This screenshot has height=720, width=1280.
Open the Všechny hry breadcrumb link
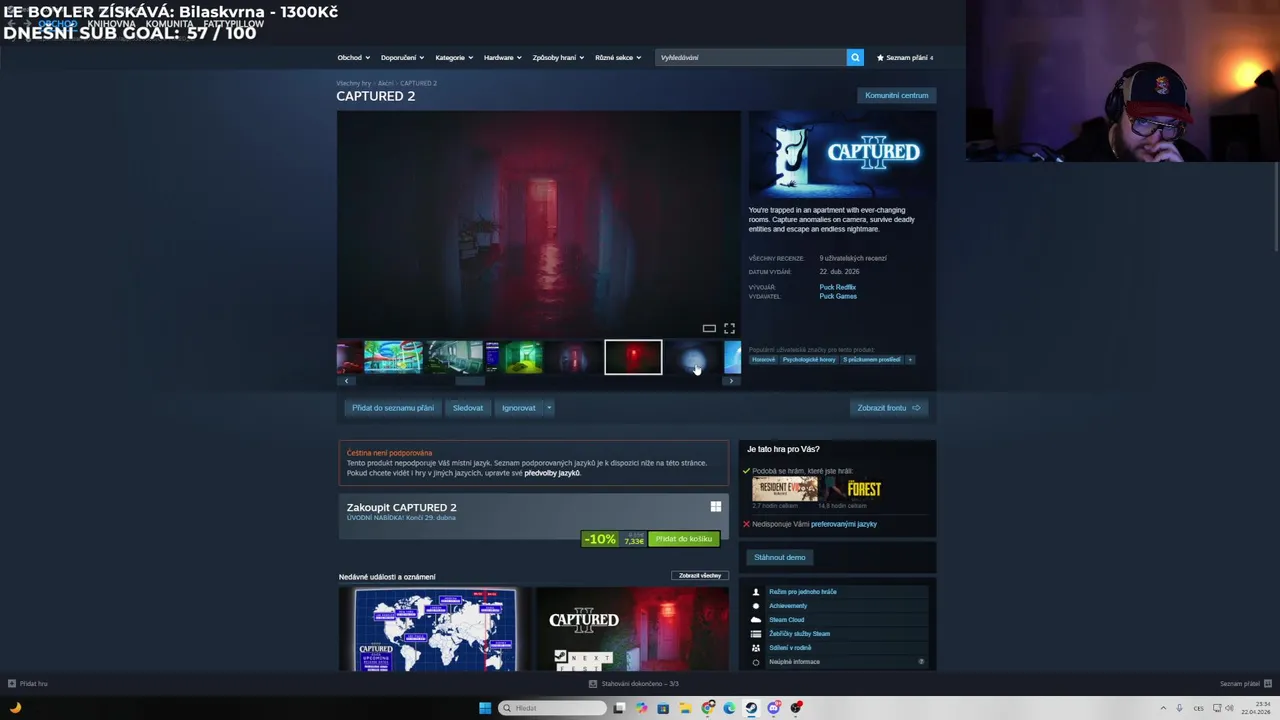[x=353, y=83]
